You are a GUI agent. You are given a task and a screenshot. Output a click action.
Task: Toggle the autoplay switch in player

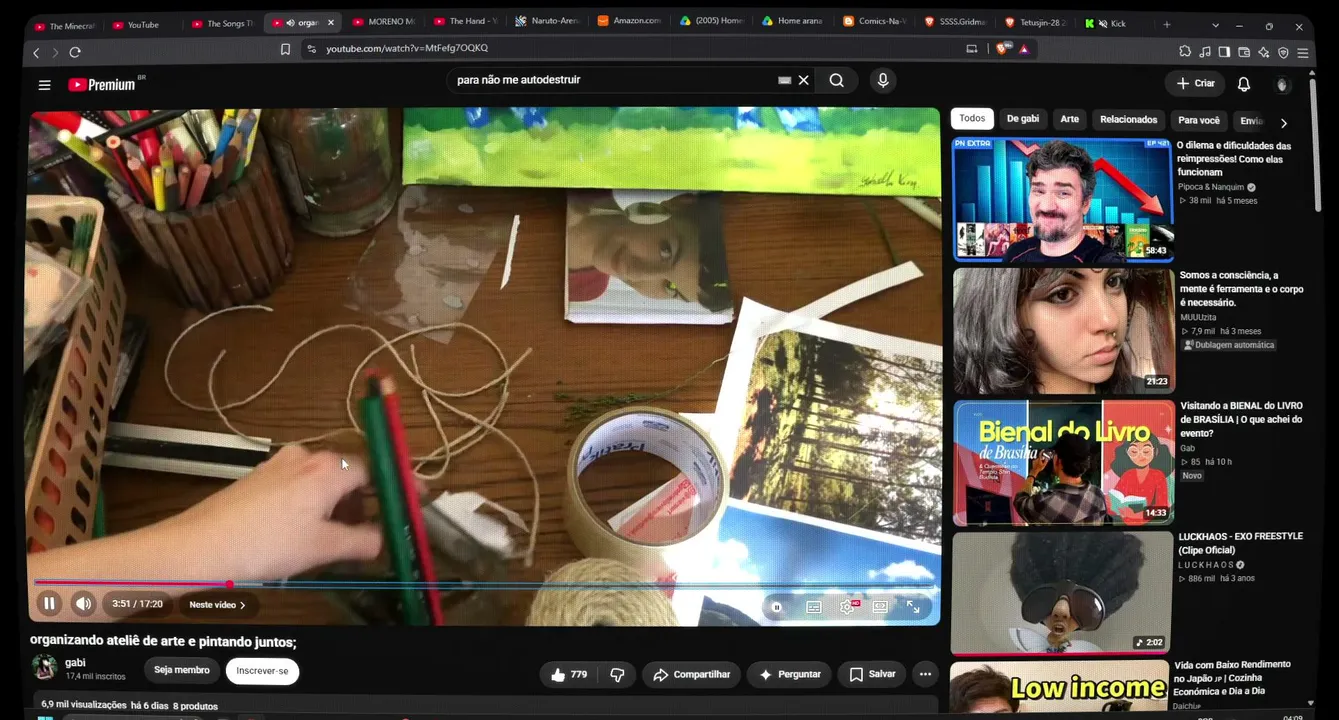pyautogui.click(x=776, y=607)
